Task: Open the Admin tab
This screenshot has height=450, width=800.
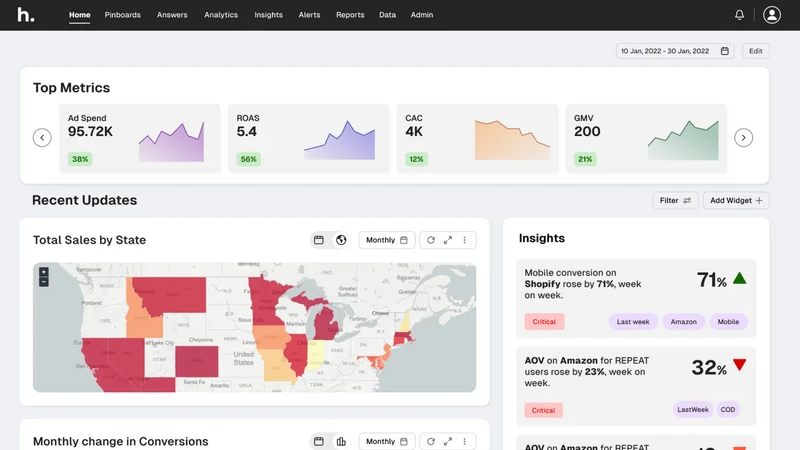Action: [422, 15]
